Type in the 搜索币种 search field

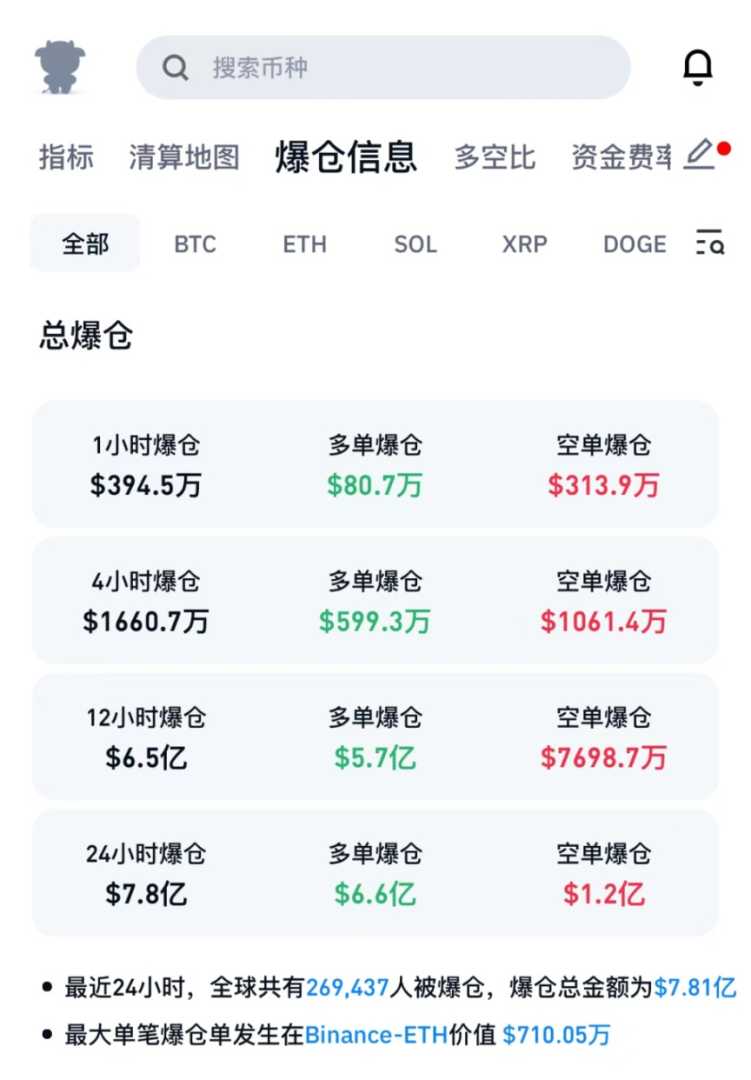[400, 68]
